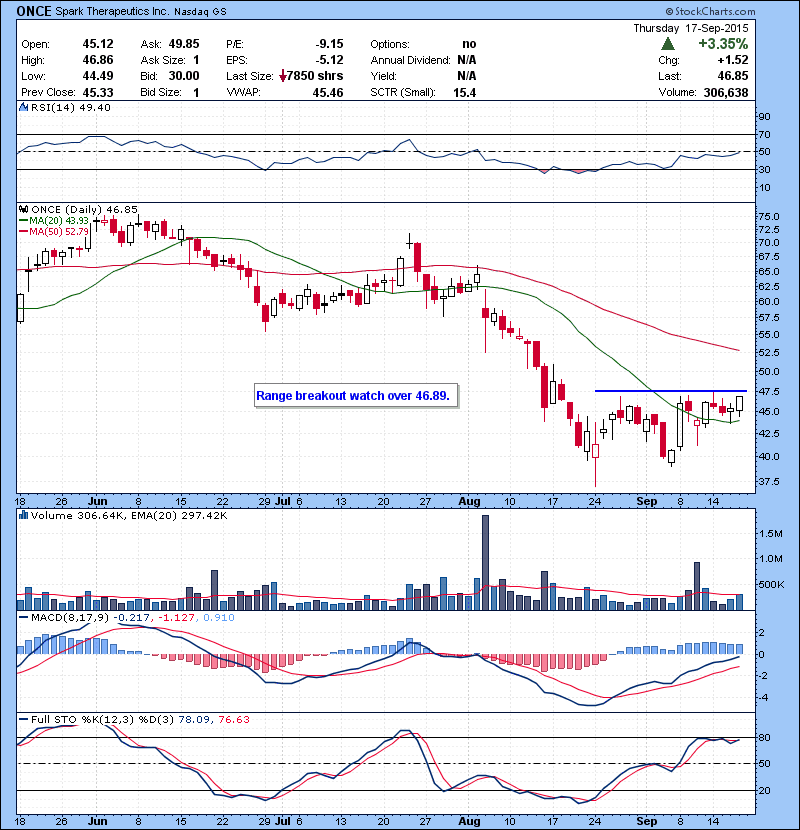
Task: Click the +3.35% percent change
Action: pos(723,43)
